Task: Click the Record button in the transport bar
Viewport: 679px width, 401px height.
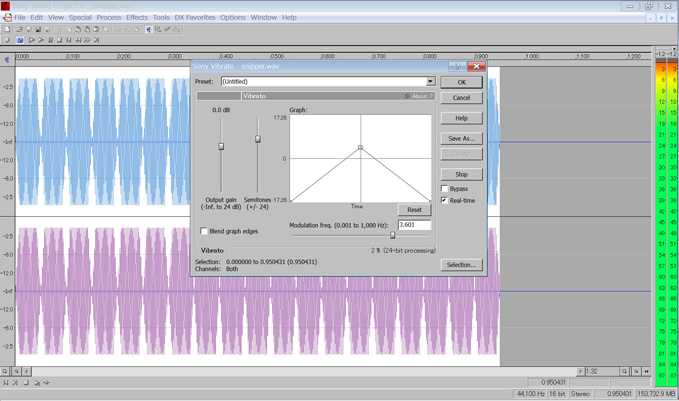Action: click(7, 40)
